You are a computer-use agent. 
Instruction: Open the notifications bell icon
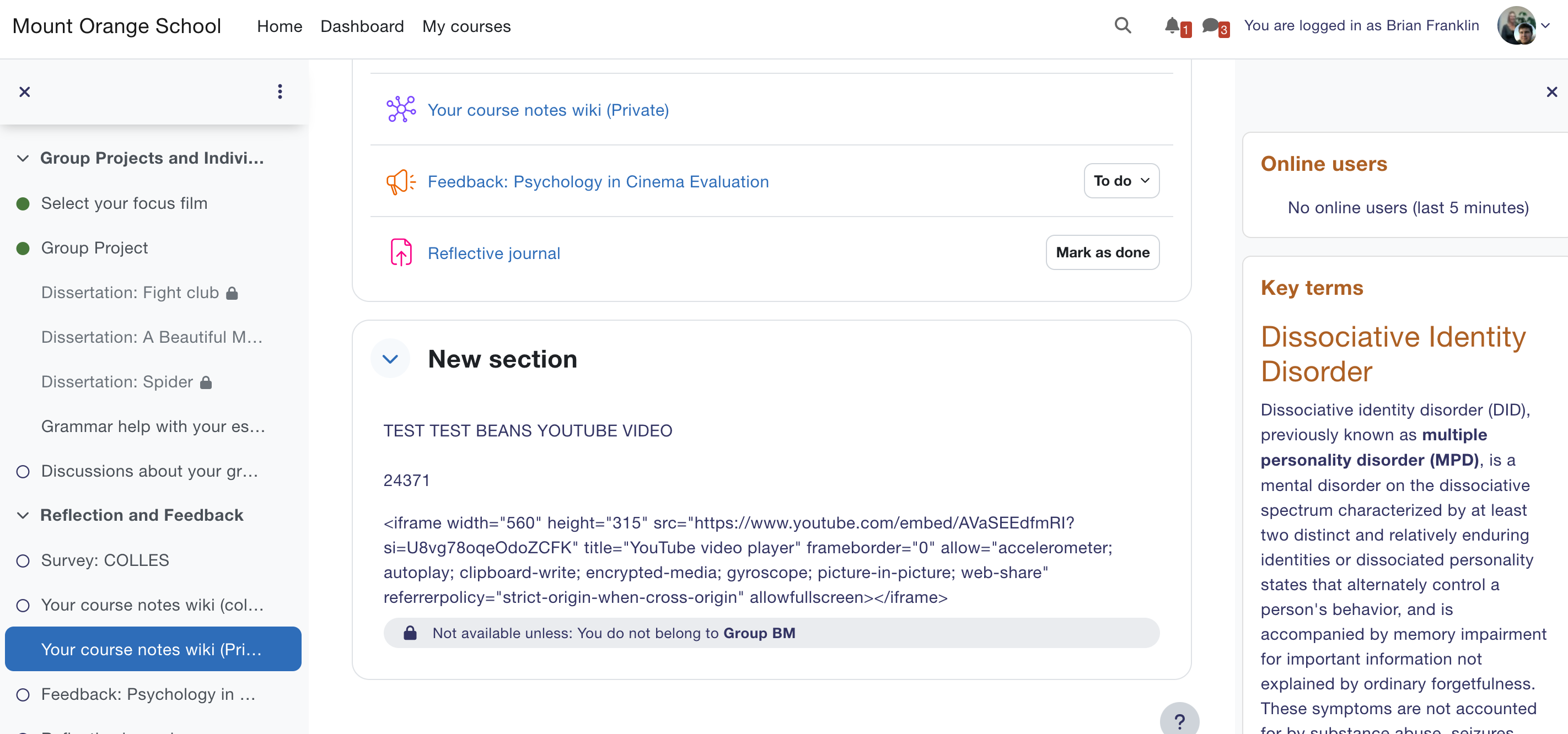pos(1172,25)
